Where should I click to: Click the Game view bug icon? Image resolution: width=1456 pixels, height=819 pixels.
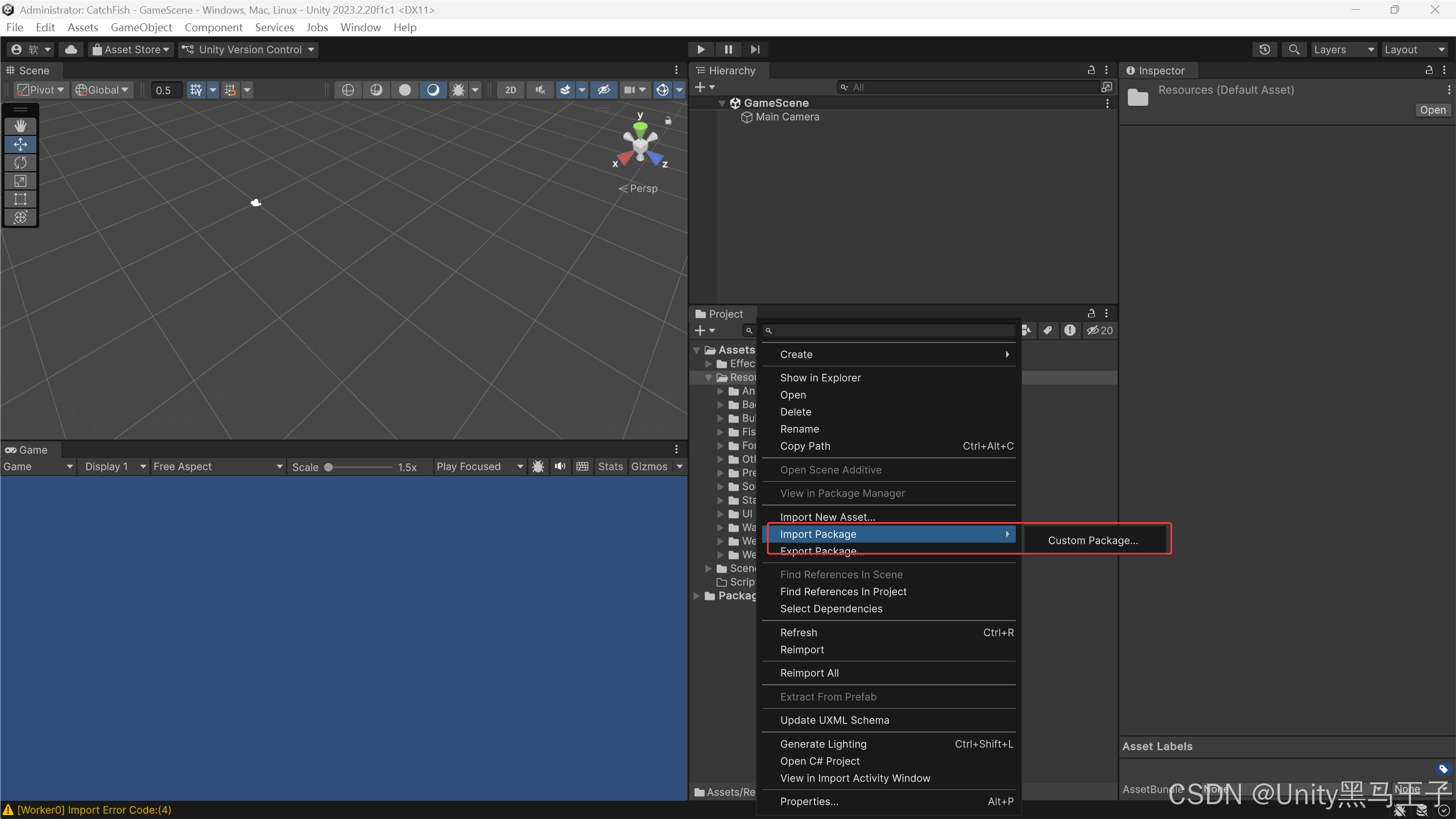click(x=538, y=466)
